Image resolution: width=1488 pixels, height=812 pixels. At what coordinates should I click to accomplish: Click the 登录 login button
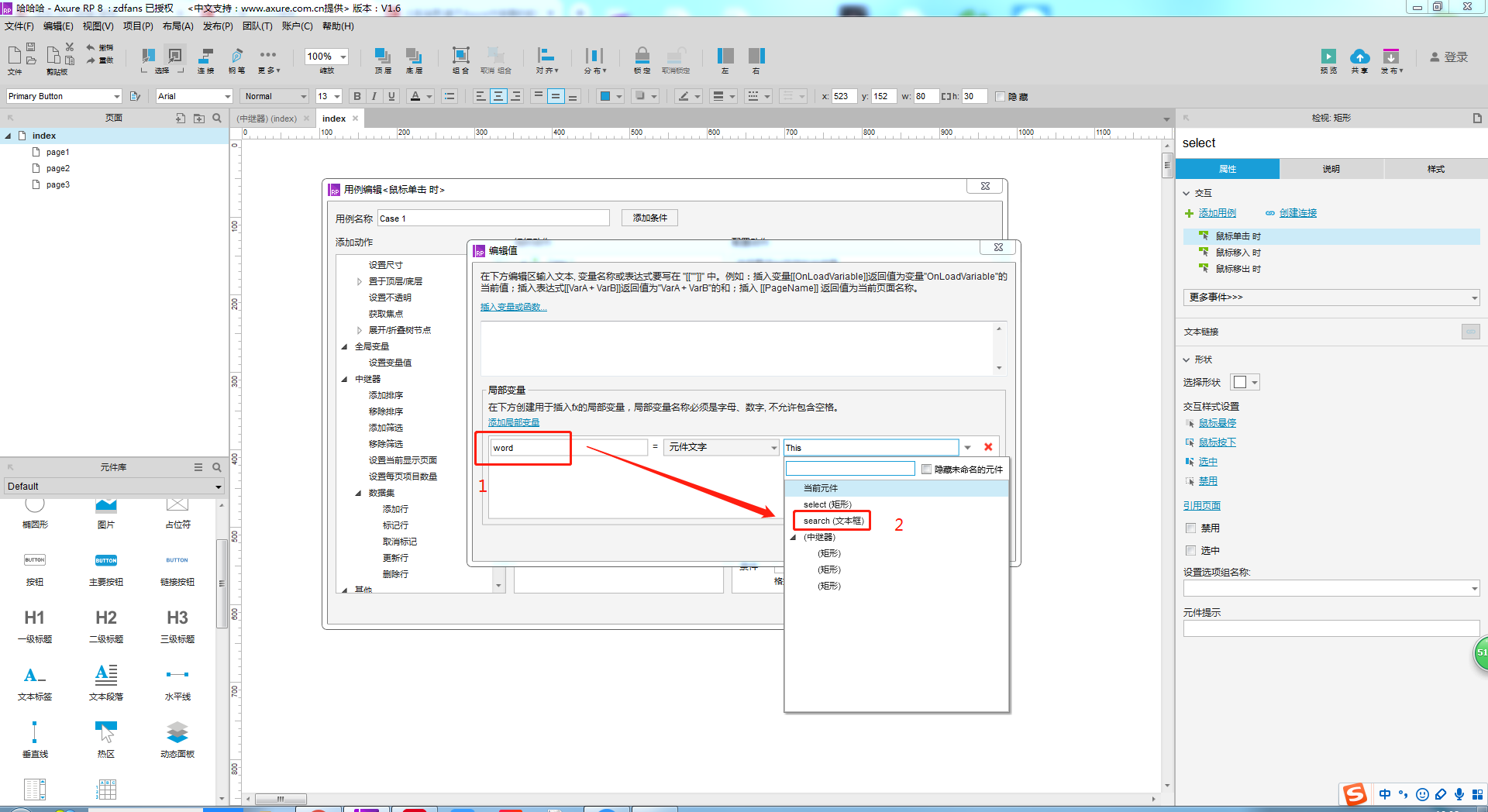[x=1449, y=57]
